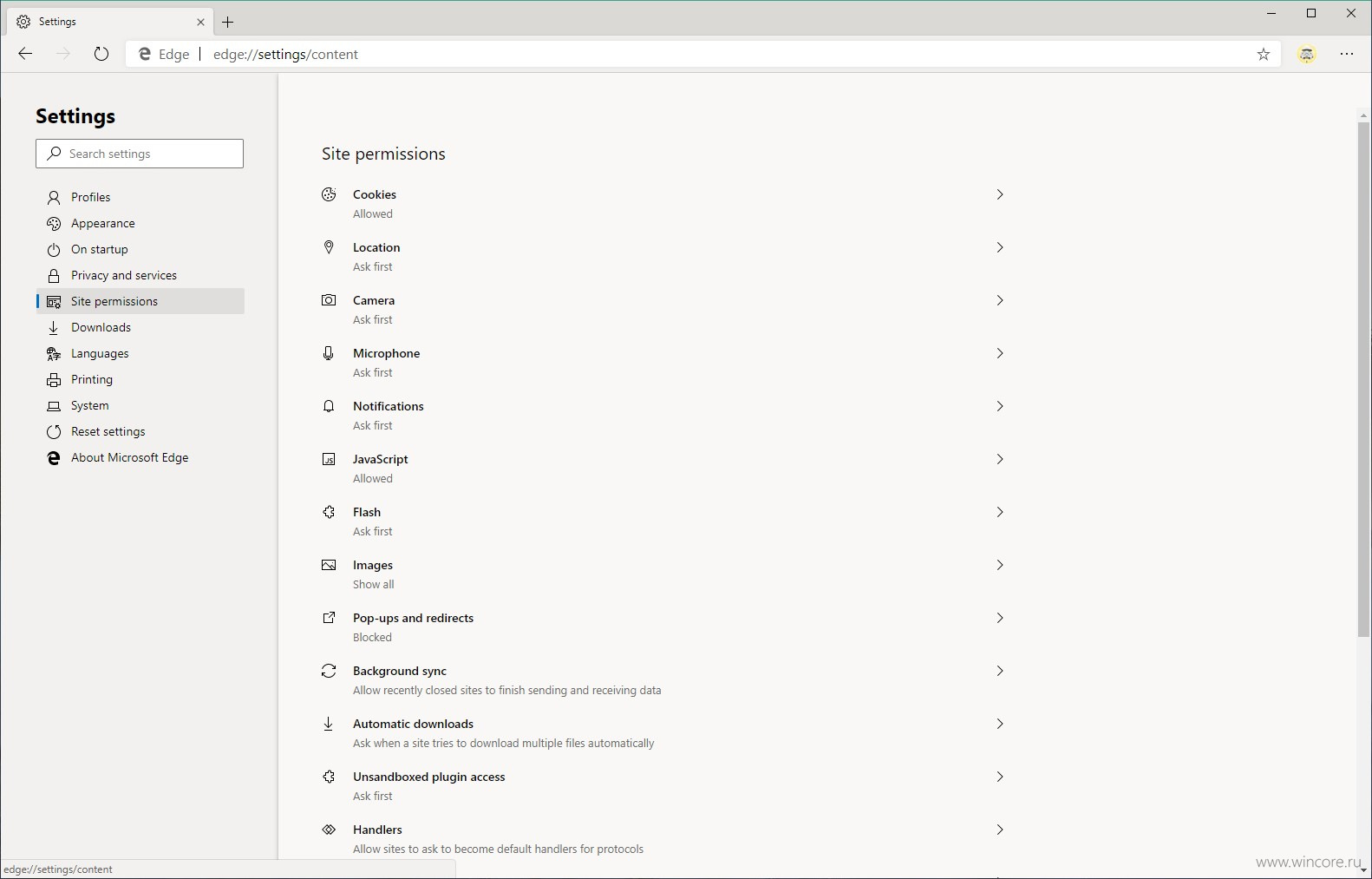Viewport: 1372px width, 879px height.
Task: Close the Settings tab
Action: tap(201, 22)
